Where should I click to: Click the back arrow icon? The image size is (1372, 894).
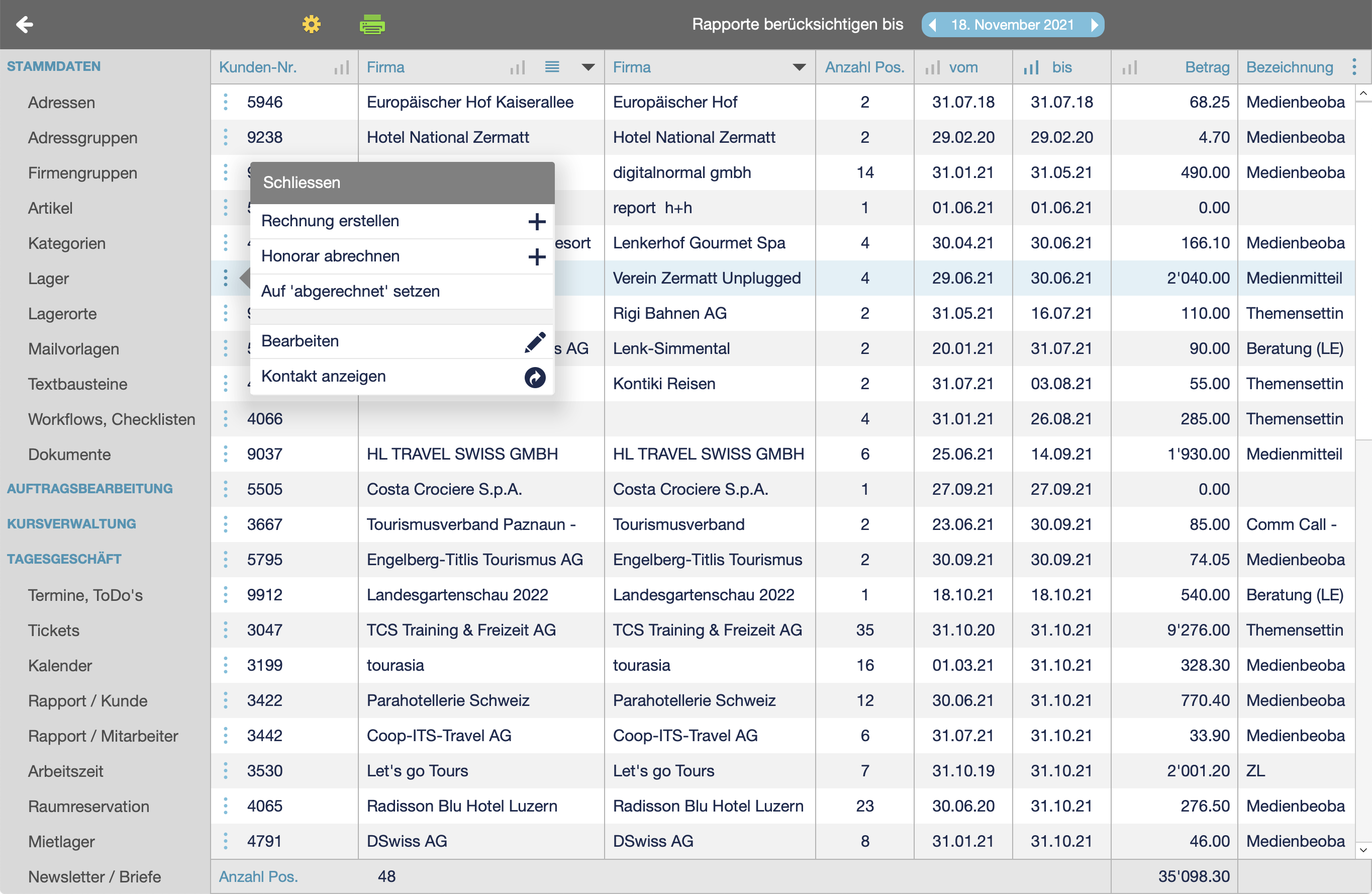pos(24,24)
